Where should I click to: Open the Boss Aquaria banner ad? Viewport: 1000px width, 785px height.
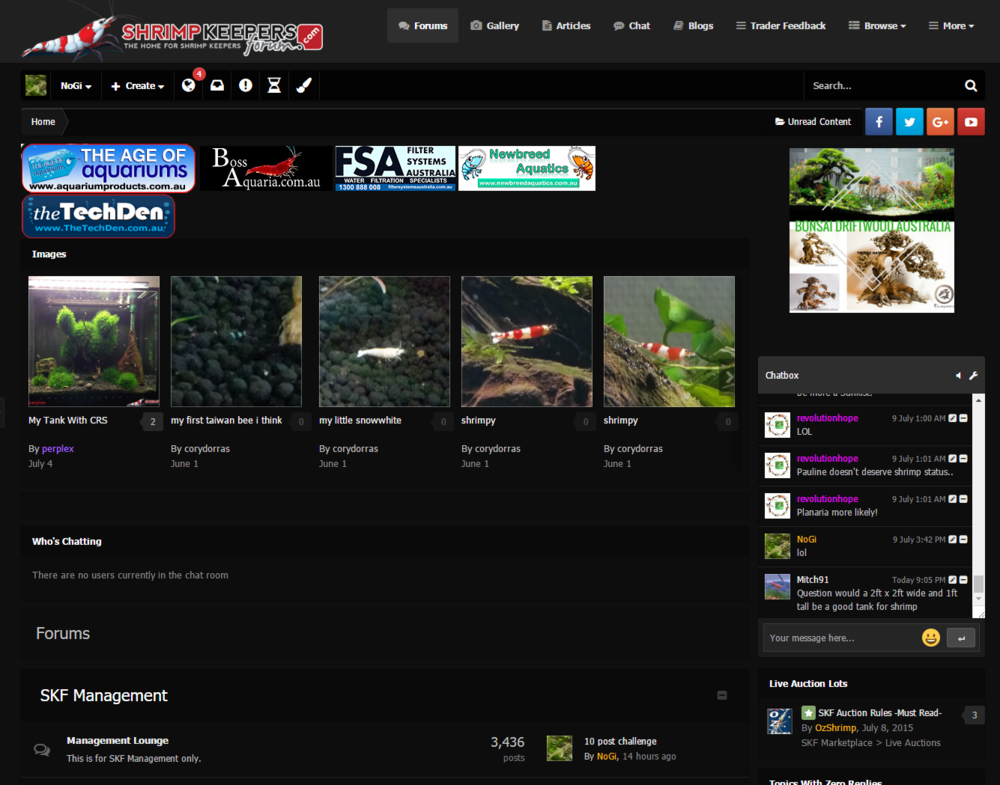266,168
